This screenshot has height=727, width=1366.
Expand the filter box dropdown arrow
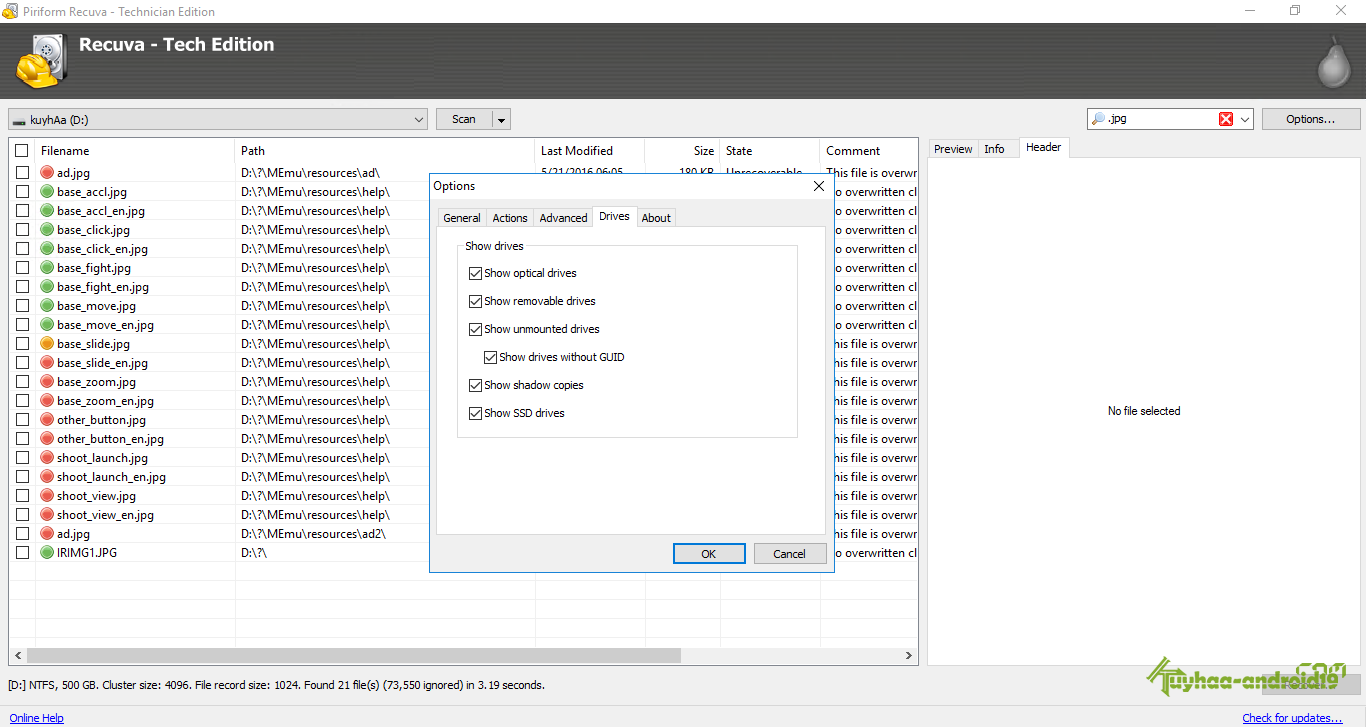[x=1245, y=119]
